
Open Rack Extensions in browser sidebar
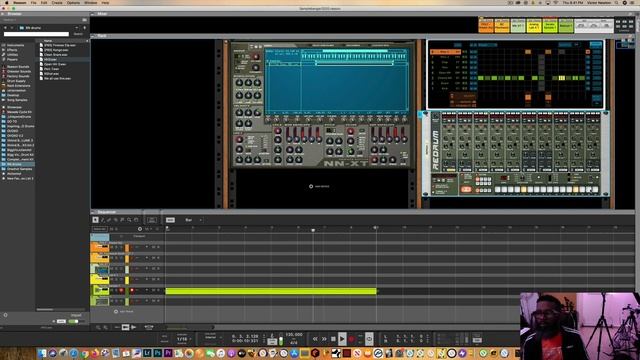pyautogui.click(x=19, y=86)
